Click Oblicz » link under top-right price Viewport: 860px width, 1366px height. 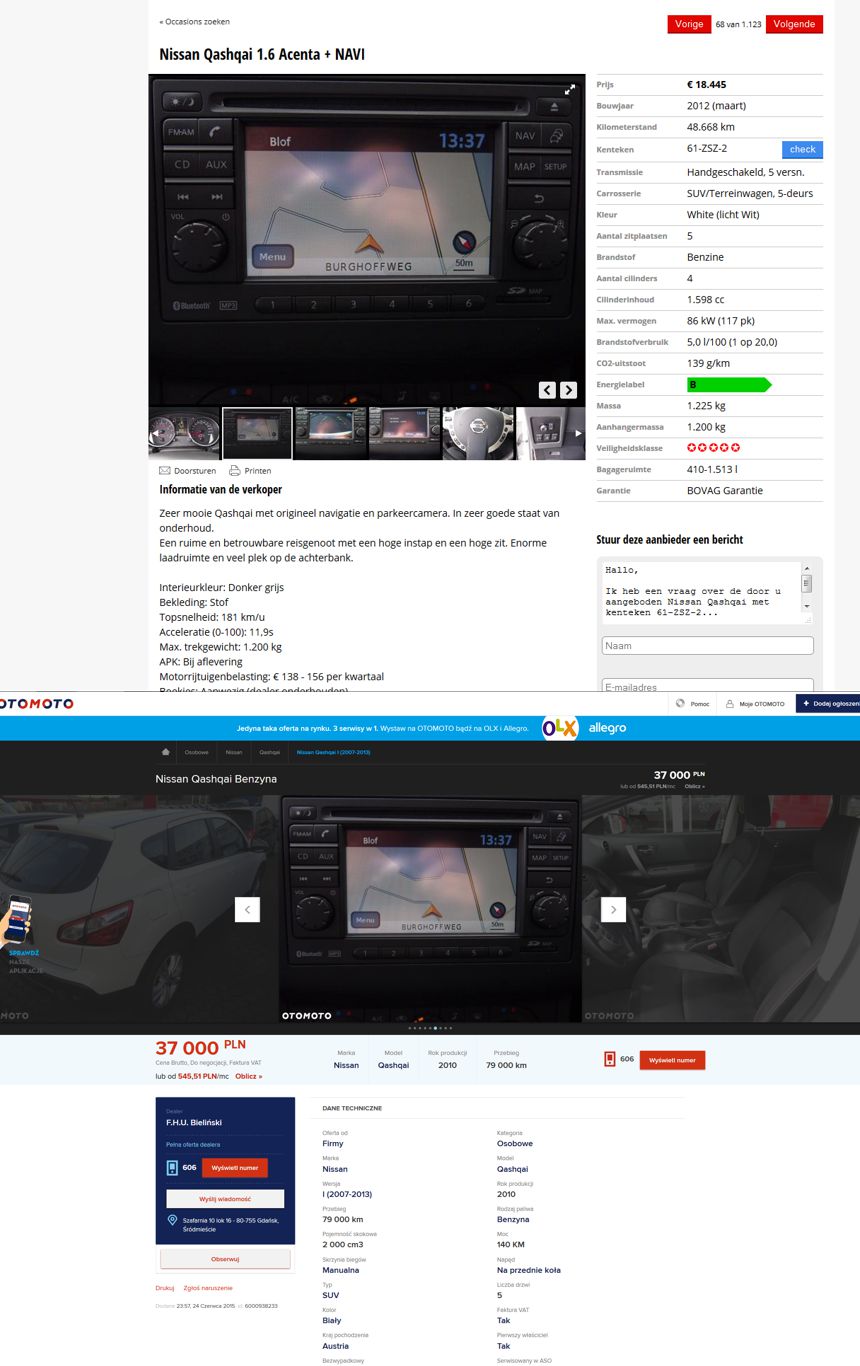click(x=695, y=786)
